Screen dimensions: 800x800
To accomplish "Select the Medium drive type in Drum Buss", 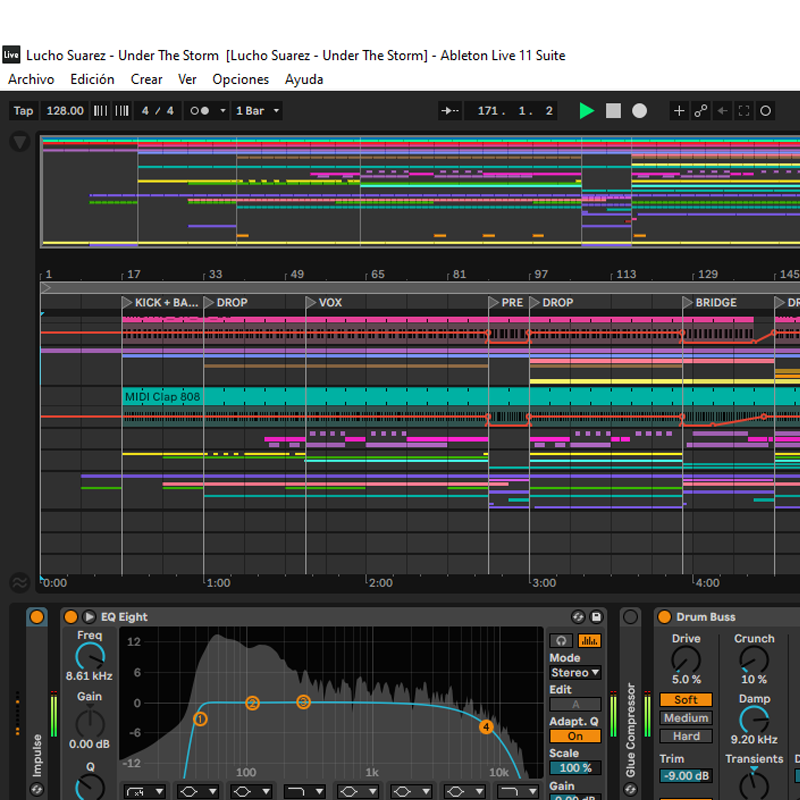I will [x=686, y=718].
